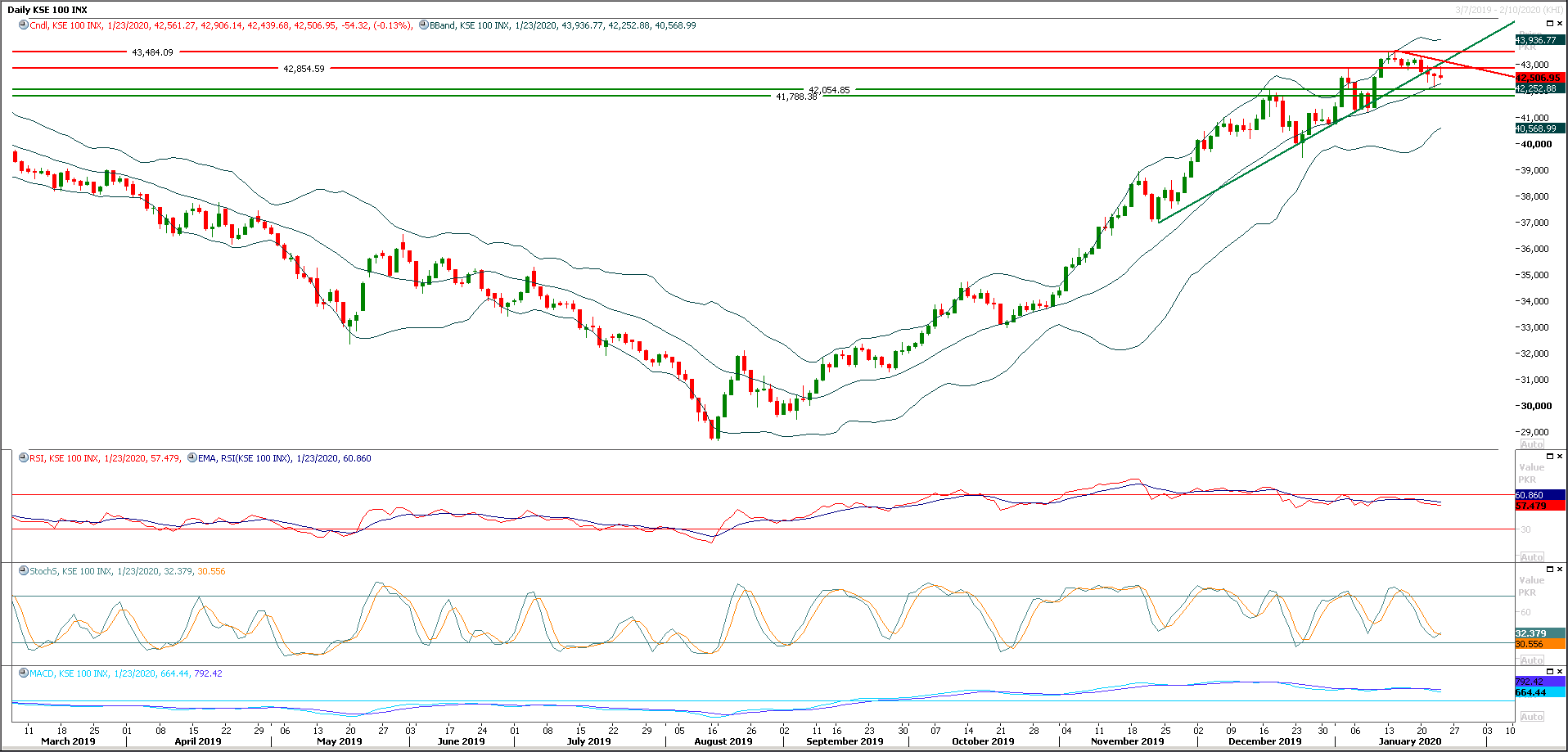
Task: Maximize the main price chart pane
Action: pos(1549,24)
